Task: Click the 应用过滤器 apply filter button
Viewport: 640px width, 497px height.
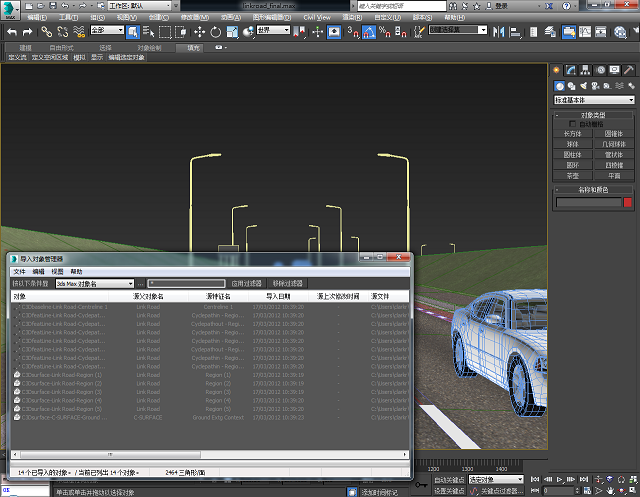Action: click(x=244, y=284)
